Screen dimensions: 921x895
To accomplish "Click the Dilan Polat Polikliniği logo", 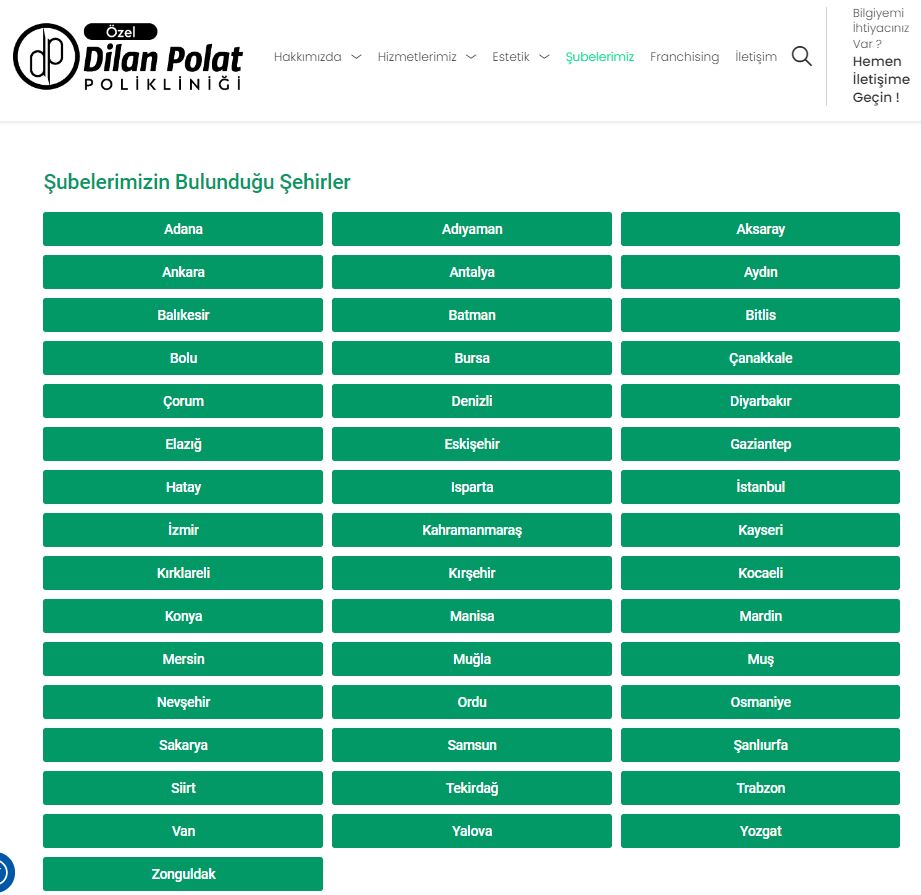I will point(128,57).
